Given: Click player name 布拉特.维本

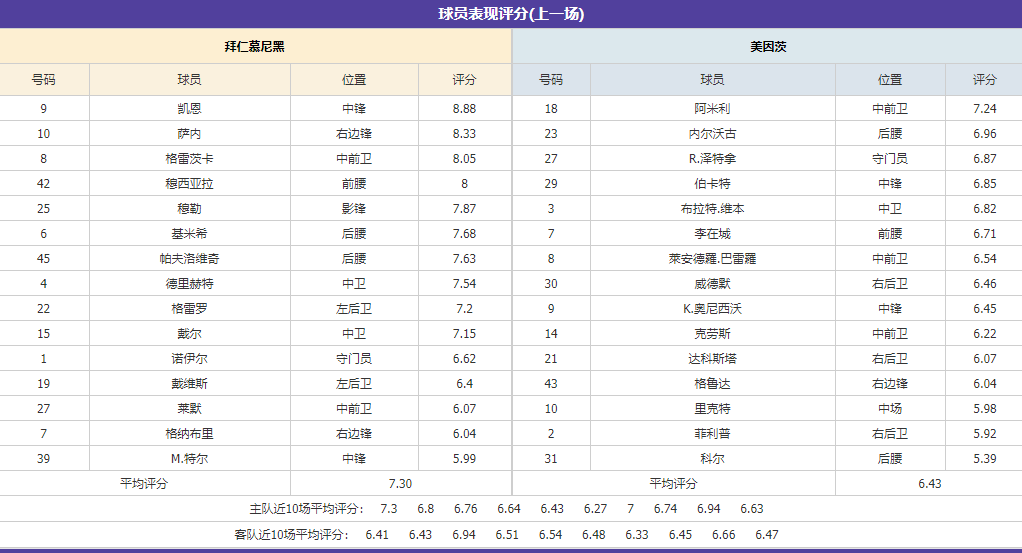Looking at the screenshot, I should click(x=712, y=208).
